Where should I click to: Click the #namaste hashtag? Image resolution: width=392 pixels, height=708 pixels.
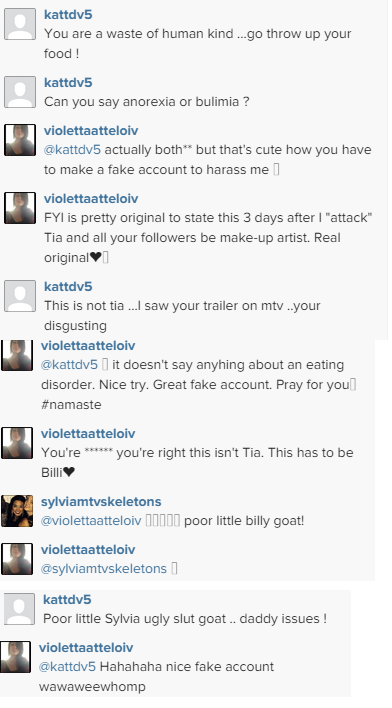pos(71,405)
